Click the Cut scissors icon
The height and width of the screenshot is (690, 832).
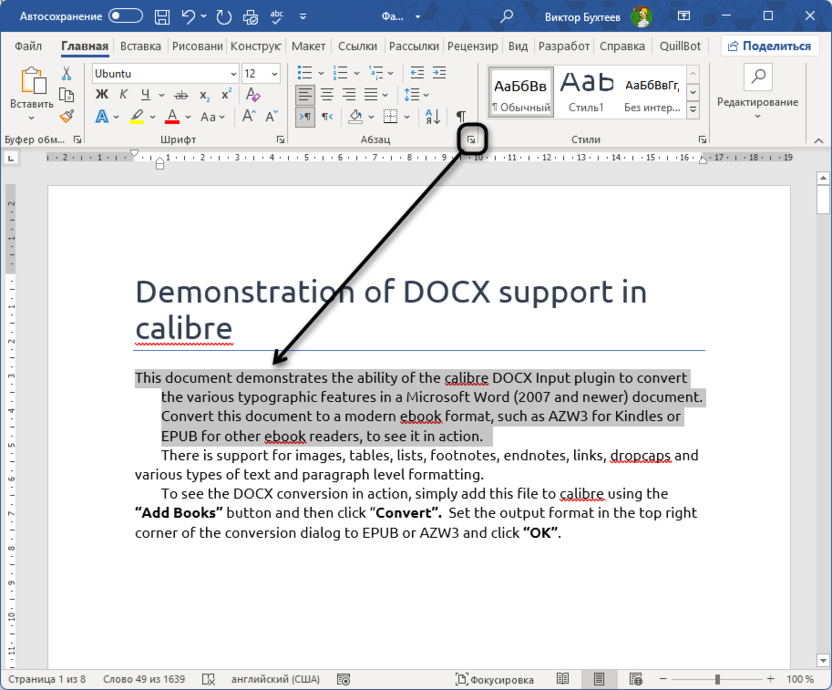67,73
